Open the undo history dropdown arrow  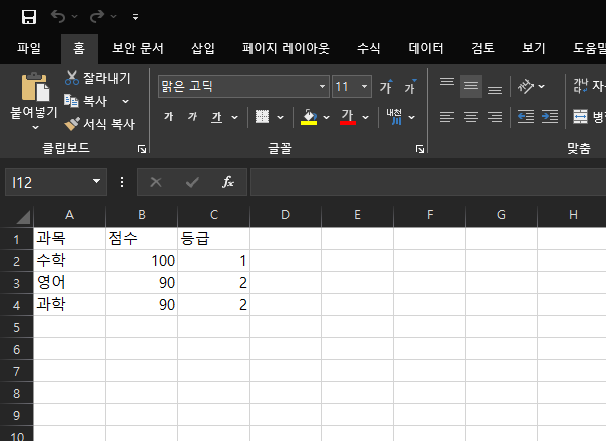tap(75, 17)
